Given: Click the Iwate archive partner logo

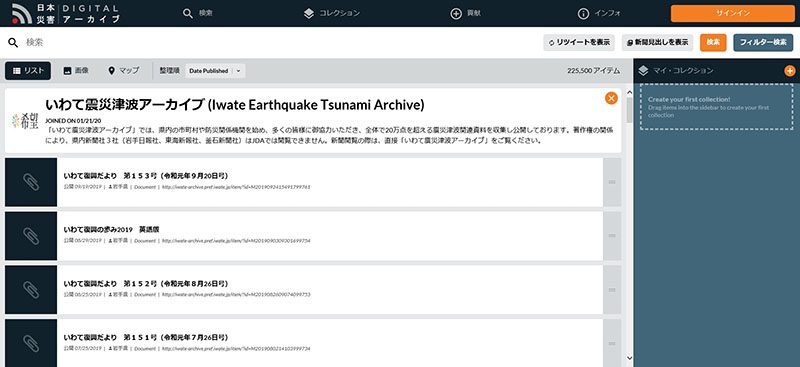Looking at the screenshot, I should 25,120.
